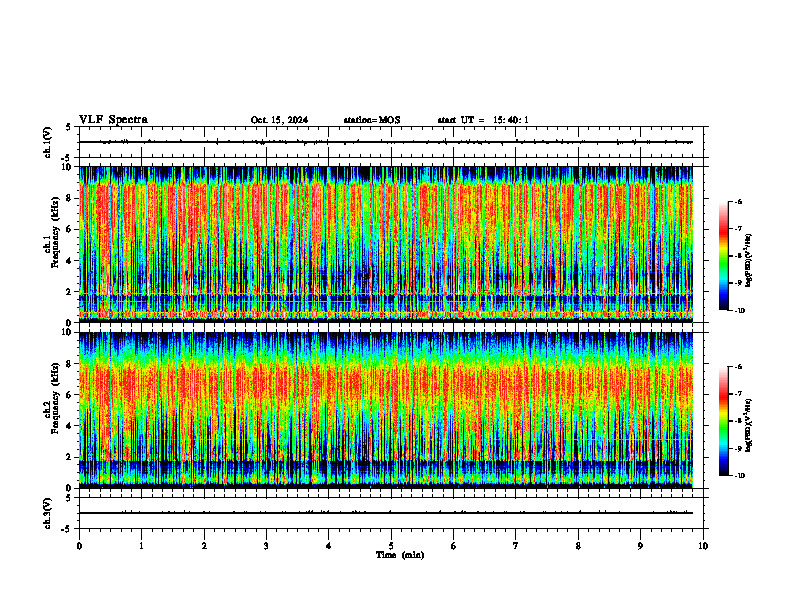Click the ch.2 colorbar "log(PSD)" unit label
The width and height of the screenshot is (792, 612).
[x=749, y=426]
